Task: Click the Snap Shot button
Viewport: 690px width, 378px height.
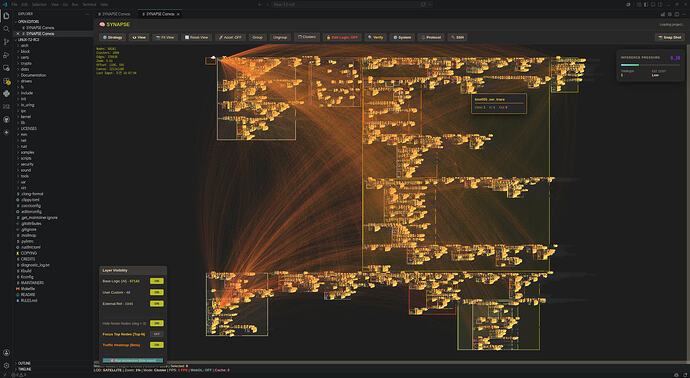Action: coord(670,37)
